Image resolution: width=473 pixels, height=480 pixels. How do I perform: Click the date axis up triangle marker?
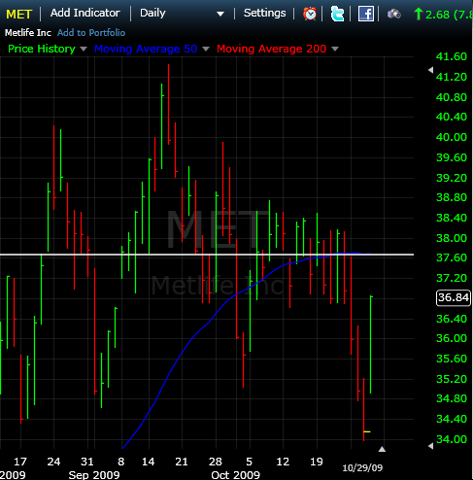[x=382, y=449]
